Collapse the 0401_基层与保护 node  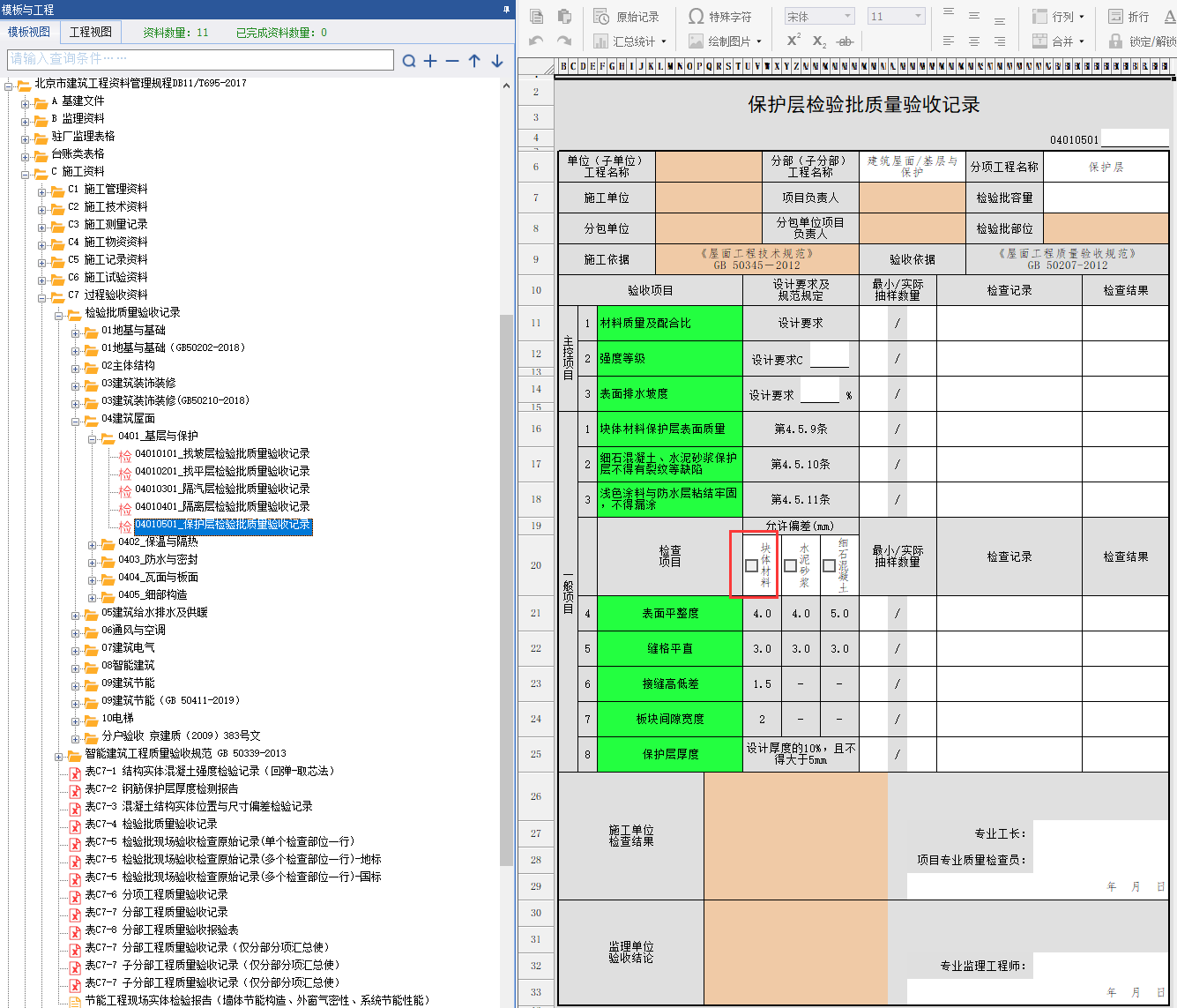tap(92, 439)
